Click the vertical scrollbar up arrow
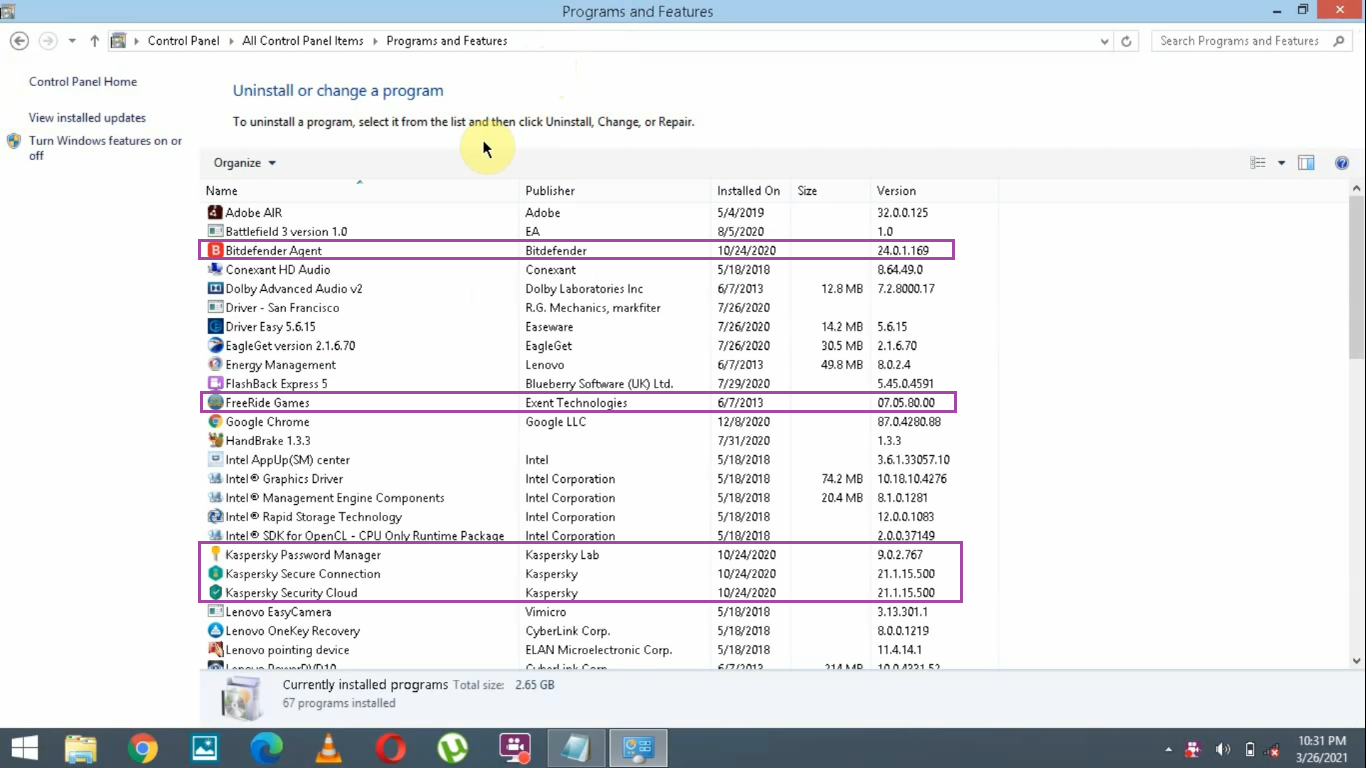The width and height of the screenshot is (1366, 768). pos(1357,188)
